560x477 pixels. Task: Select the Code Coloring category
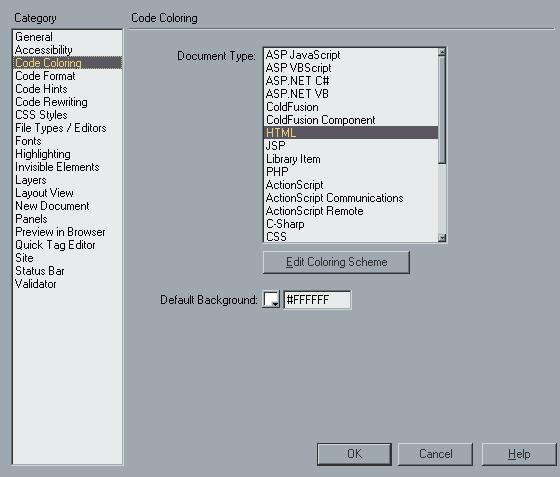tap(68, 63)
